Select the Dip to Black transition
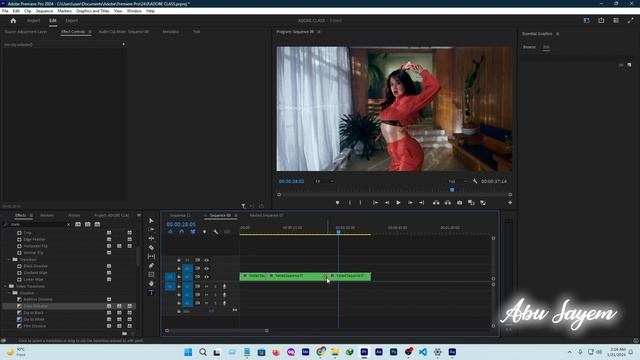The height and width of the screenshot is (360, 640). coord(33,313)
